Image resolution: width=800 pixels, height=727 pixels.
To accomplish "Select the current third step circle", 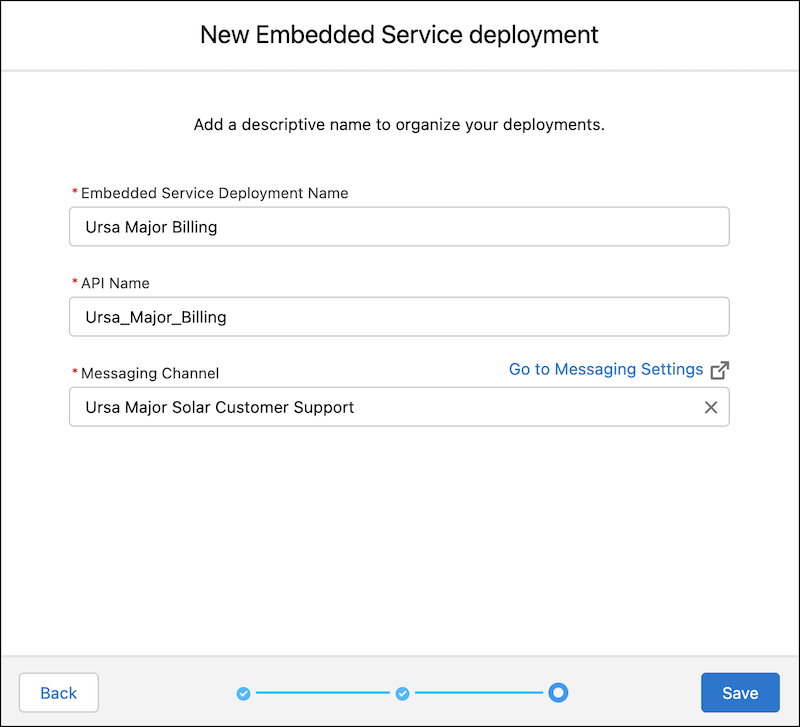I will click(x=558, y=692).
